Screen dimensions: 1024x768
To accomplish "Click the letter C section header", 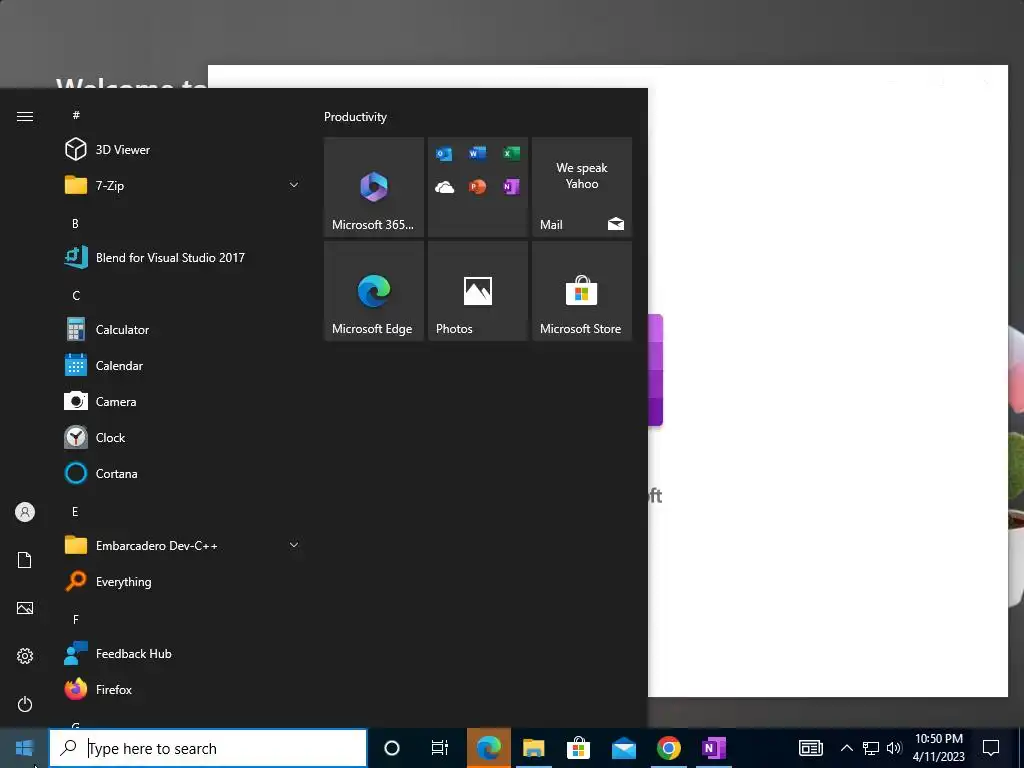I will [x=76, y=296].
